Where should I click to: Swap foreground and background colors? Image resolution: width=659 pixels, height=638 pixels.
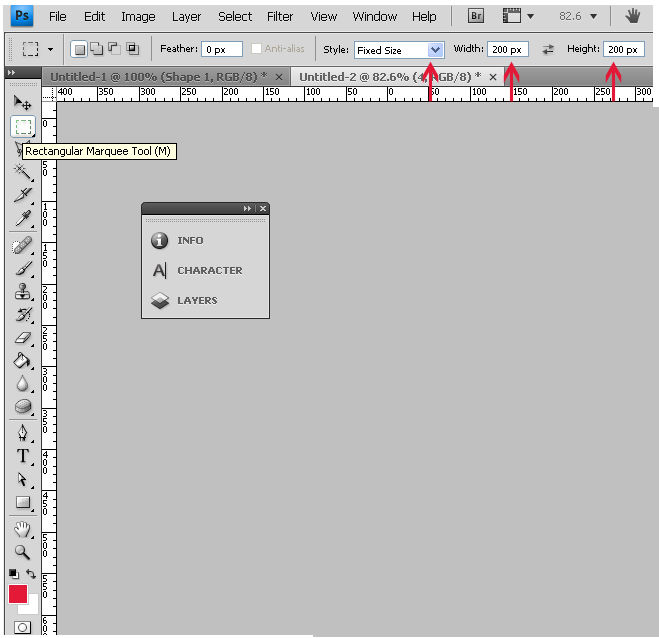(x=31, y=574)
